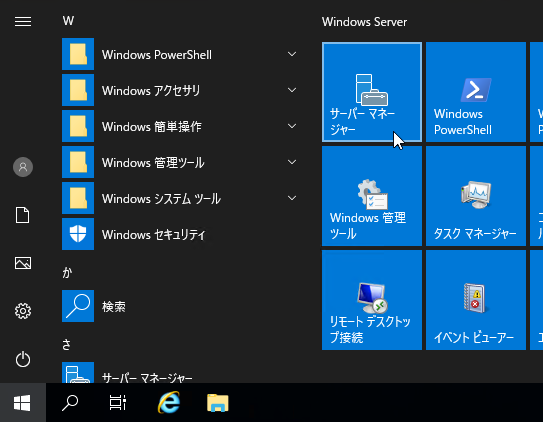Select '検索' label in app list
This screenshot has width=543, height=422.
coord(114,306)
